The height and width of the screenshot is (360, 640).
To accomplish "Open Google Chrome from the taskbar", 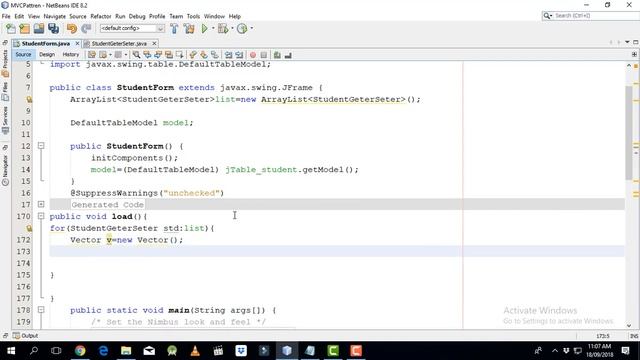I will [80, 351].
